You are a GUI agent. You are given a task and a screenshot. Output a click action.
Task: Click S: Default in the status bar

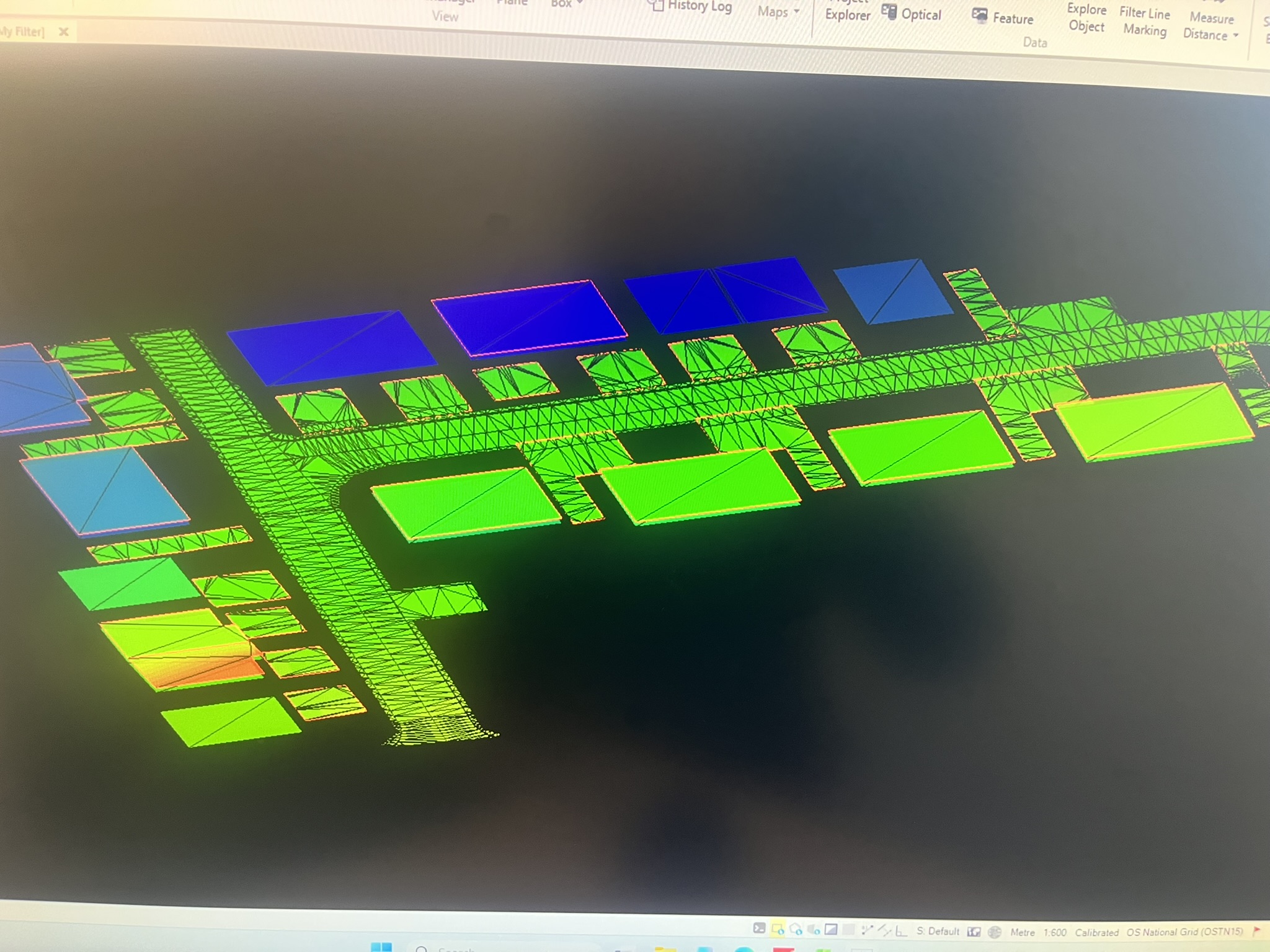(938, 931)
